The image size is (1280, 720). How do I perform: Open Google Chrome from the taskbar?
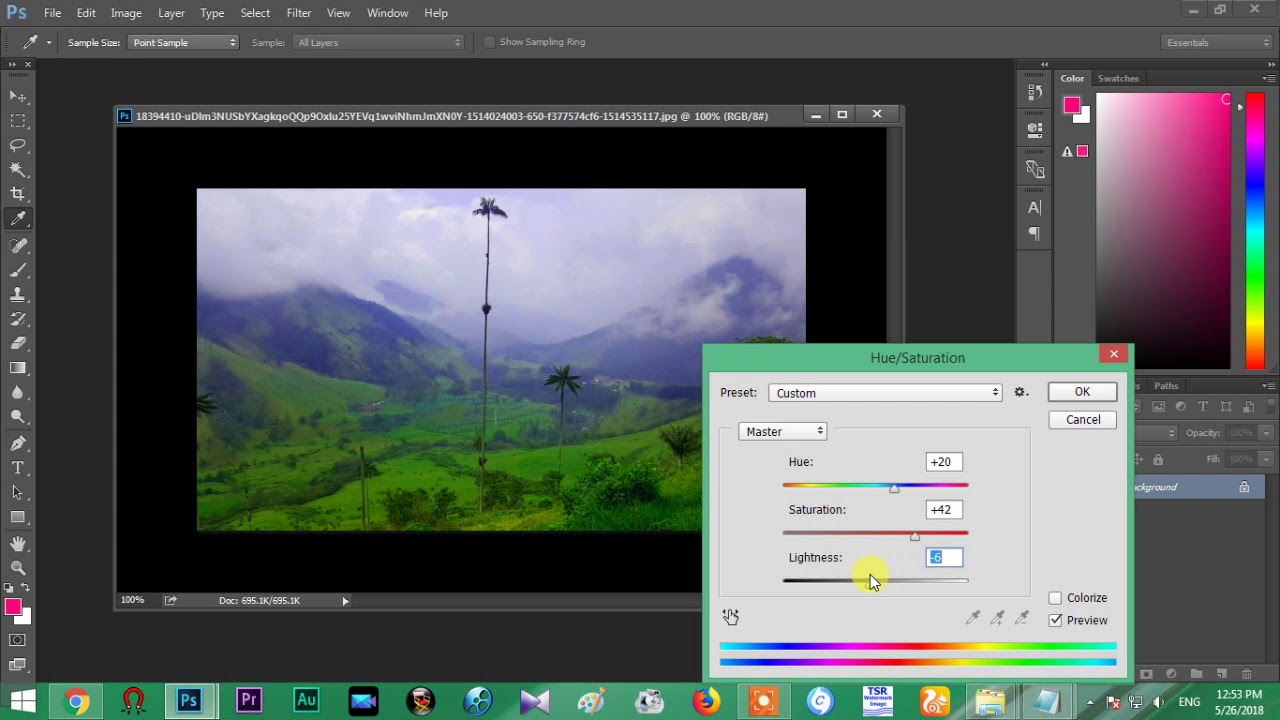[x=76, y=701]
